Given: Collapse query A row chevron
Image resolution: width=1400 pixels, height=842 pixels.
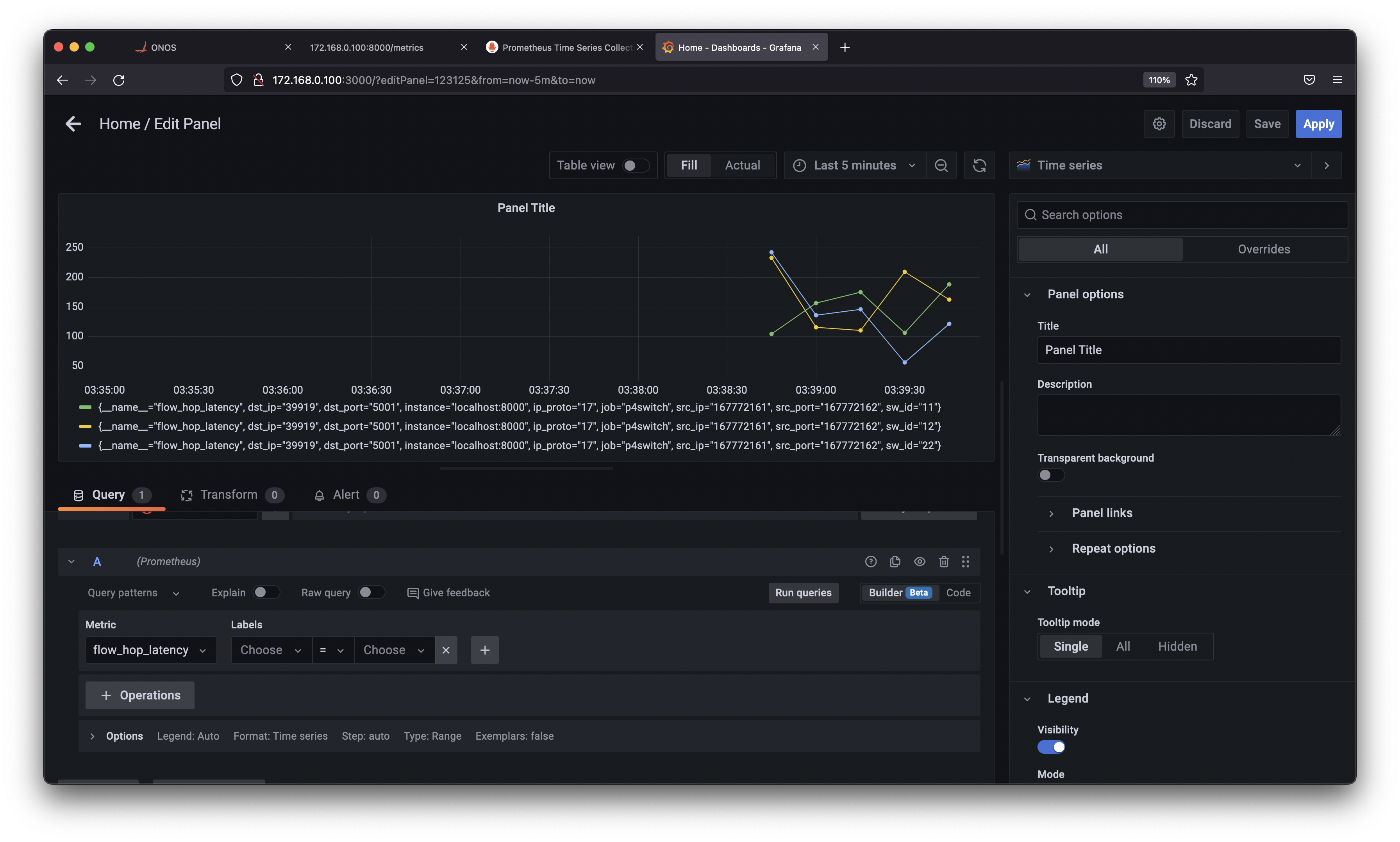Looking at the screenshot, I should point(71,561).
